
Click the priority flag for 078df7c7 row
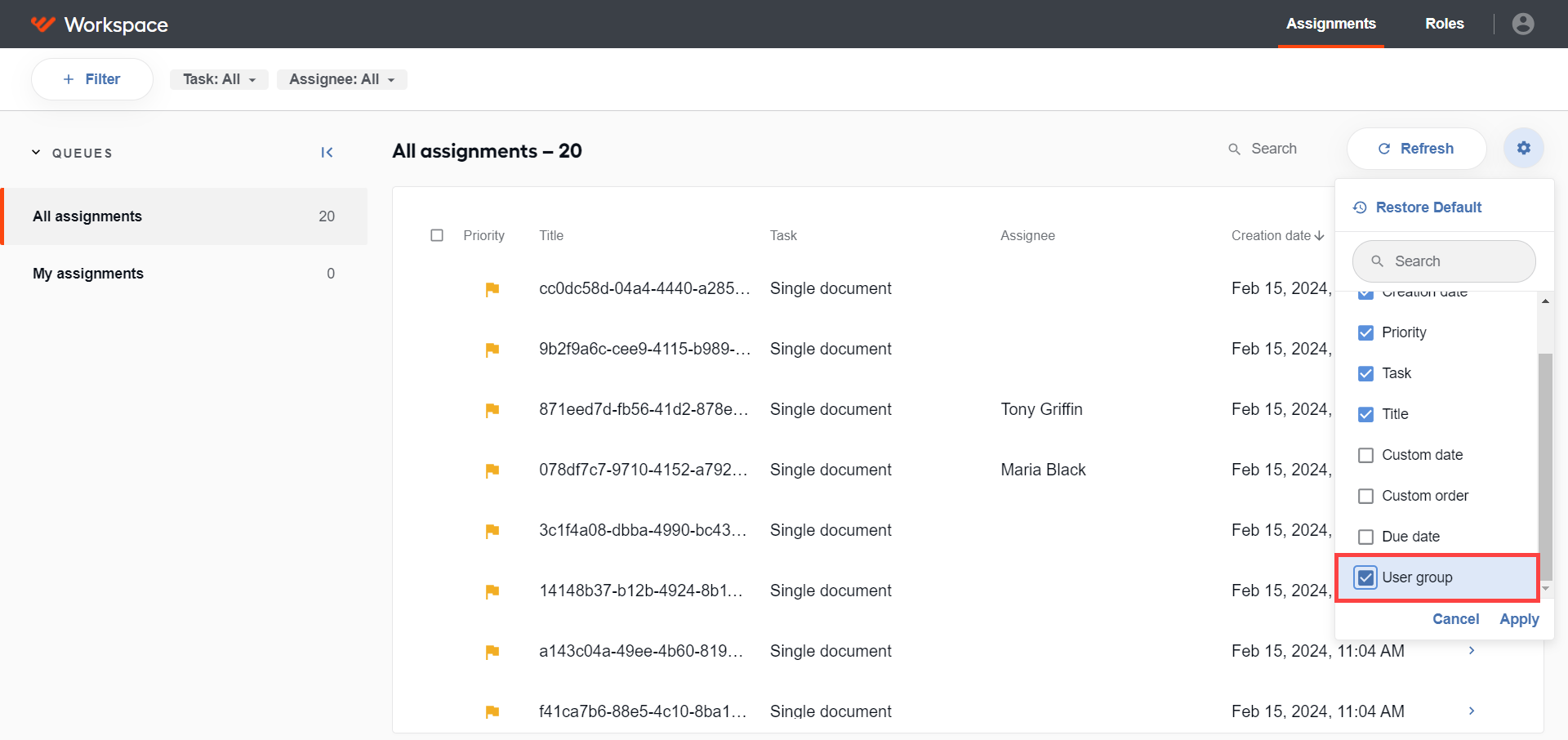[492, 470]
